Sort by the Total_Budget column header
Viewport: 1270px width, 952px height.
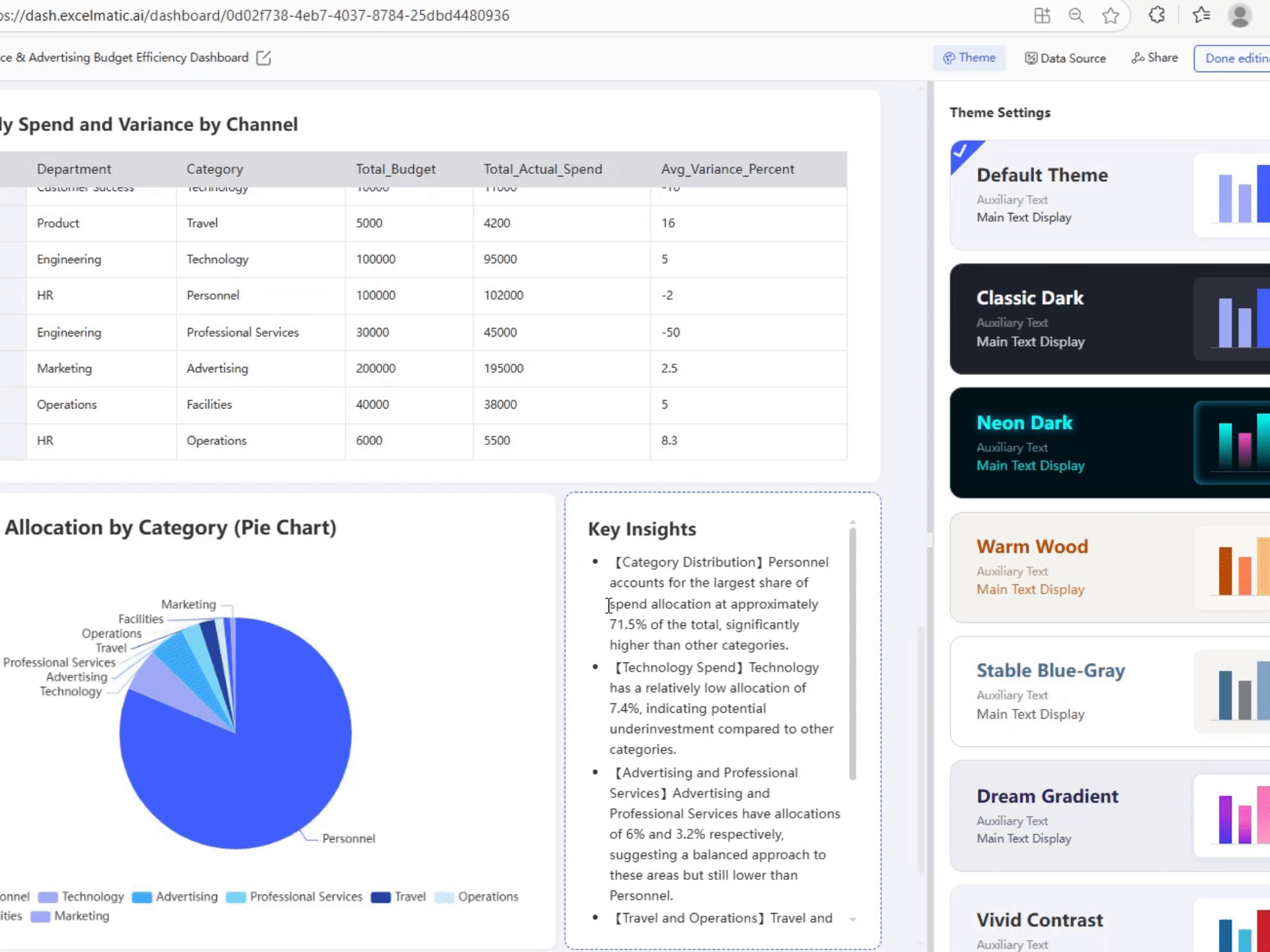click(396, 169)
